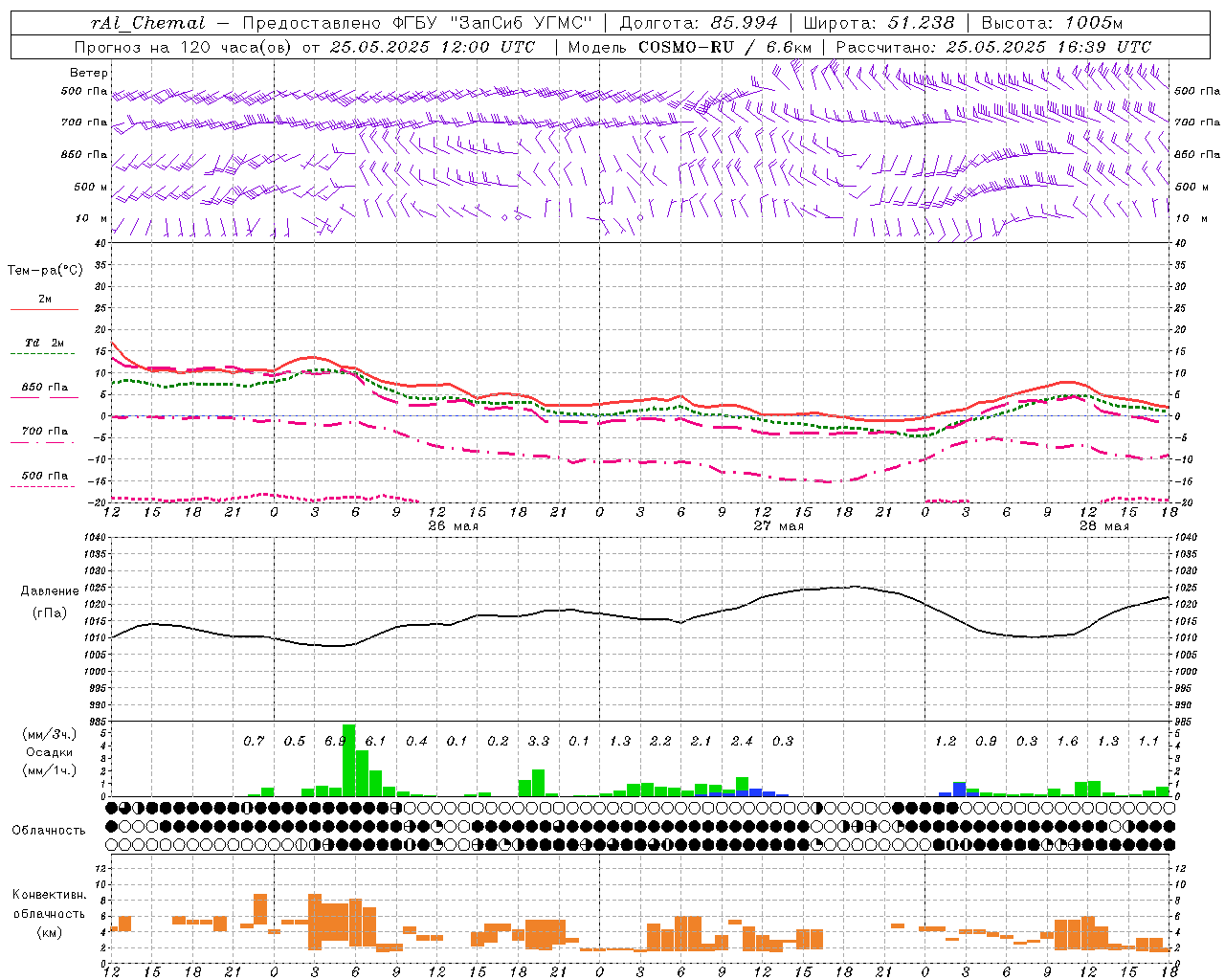The height and width of the screenshot is (980, 1225).
Task: Click the 2.2 precipitation total value
Action: (x=660, y=742)
